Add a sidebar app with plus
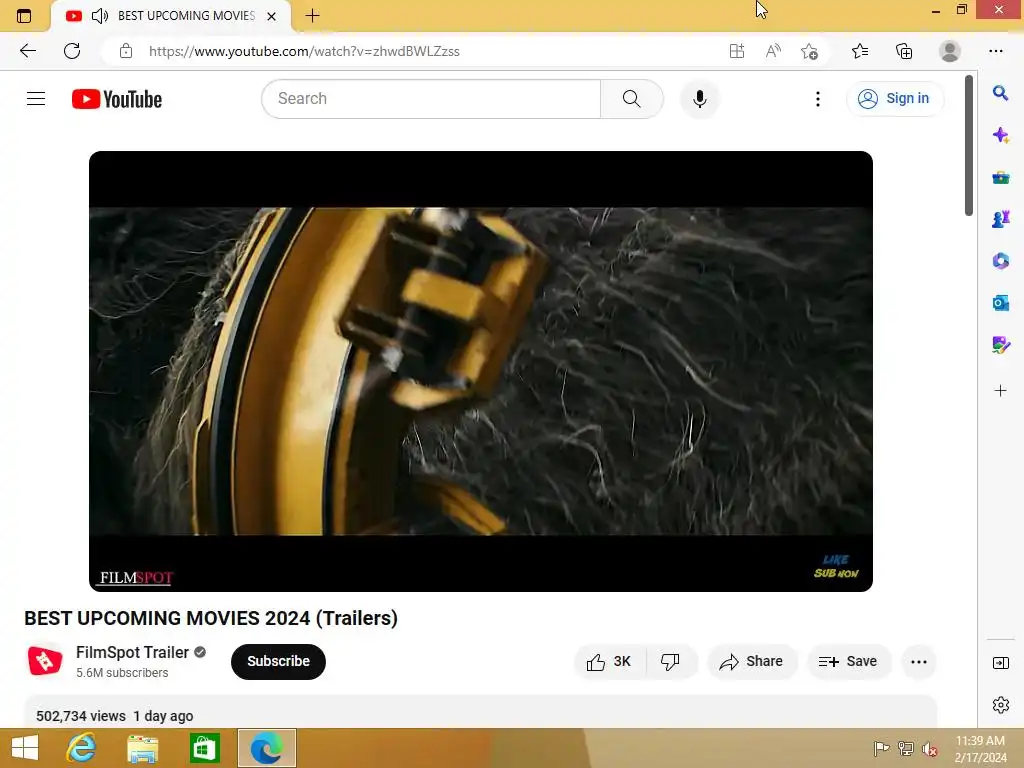Viewport: 1024px width, 768px height. [x=1000, y=391]
